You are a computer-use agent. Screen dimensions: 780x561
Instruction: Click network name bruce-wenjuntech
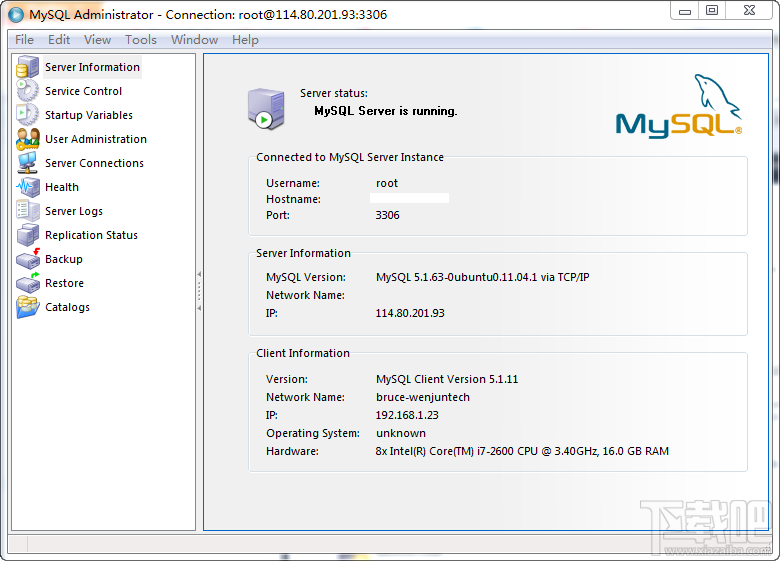click(422, 397)
